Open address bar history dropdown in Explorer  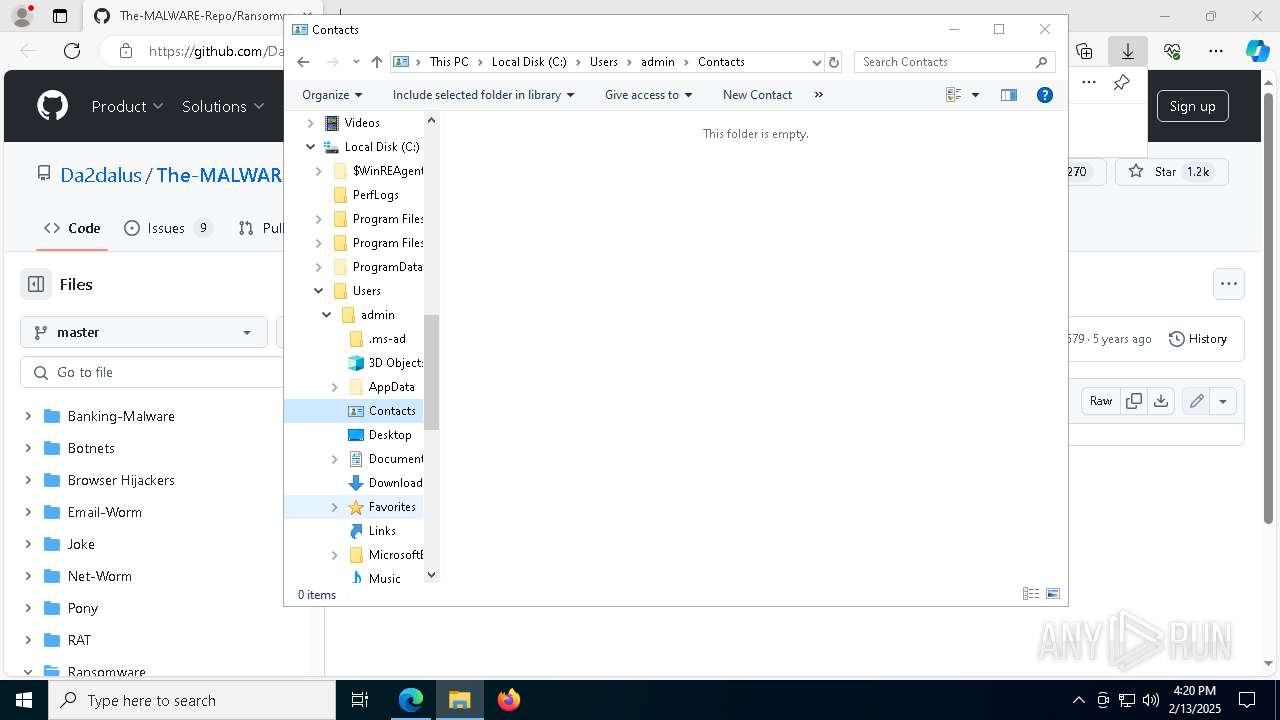(816, 62)
